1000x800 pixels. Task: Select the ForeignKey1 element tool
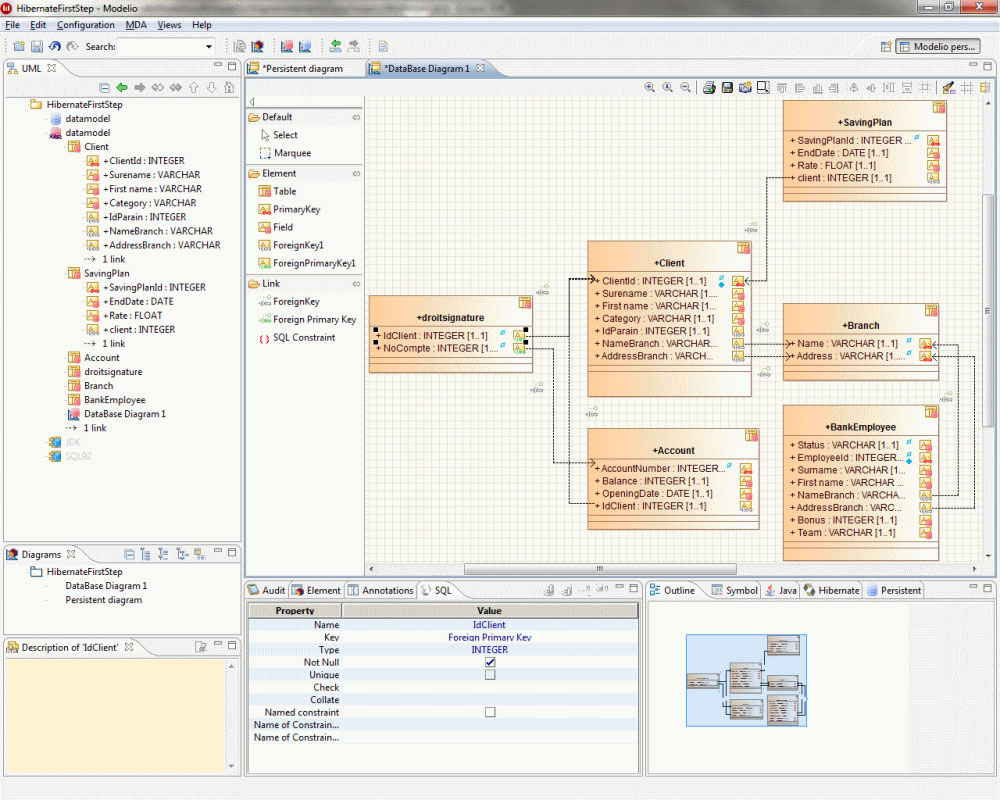tap(291, 245)
